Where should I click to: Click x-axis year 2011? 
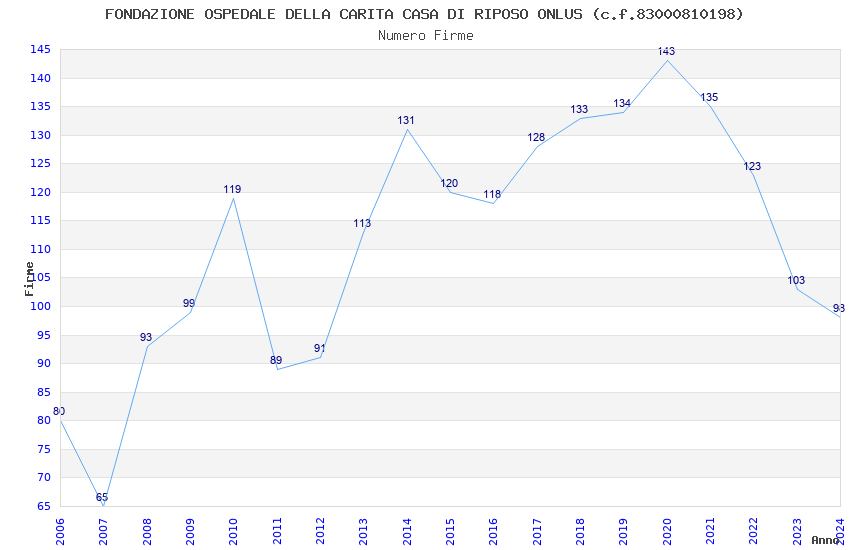[x=276, y=531]
